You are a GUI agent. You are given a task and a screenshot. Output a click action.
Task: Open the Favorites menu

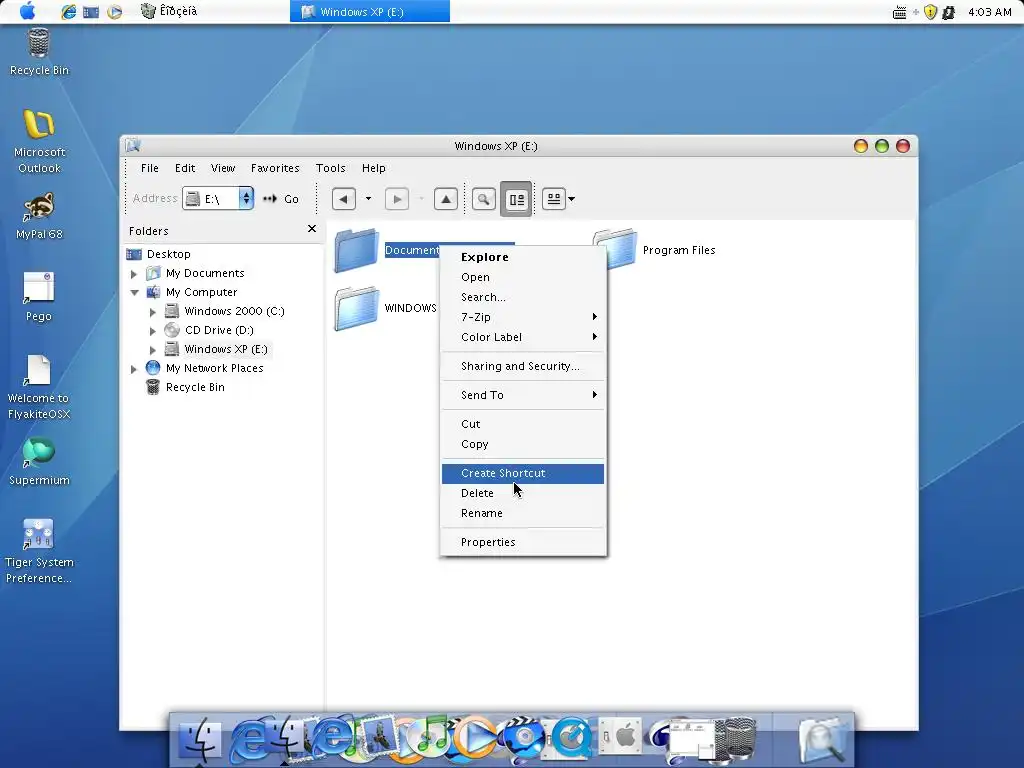(x=275, y=168)
